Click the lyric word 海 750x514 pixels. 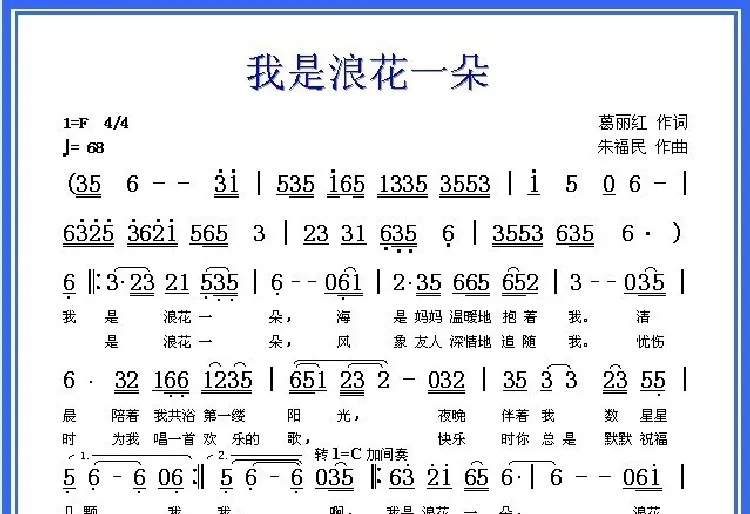[x=343, y=317]
